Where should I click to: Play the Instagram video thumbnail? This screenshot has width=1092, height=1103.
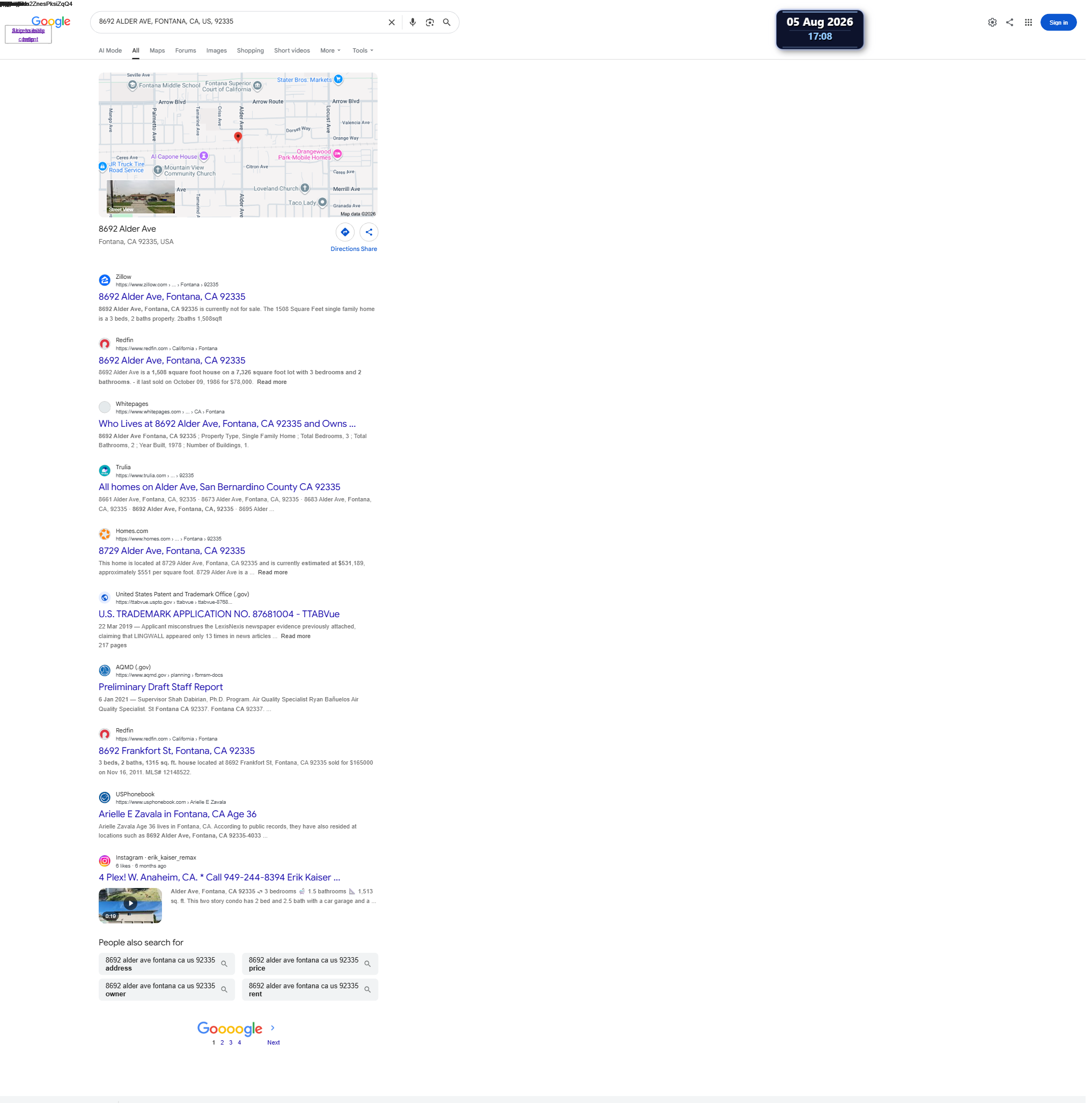(130, 905)
